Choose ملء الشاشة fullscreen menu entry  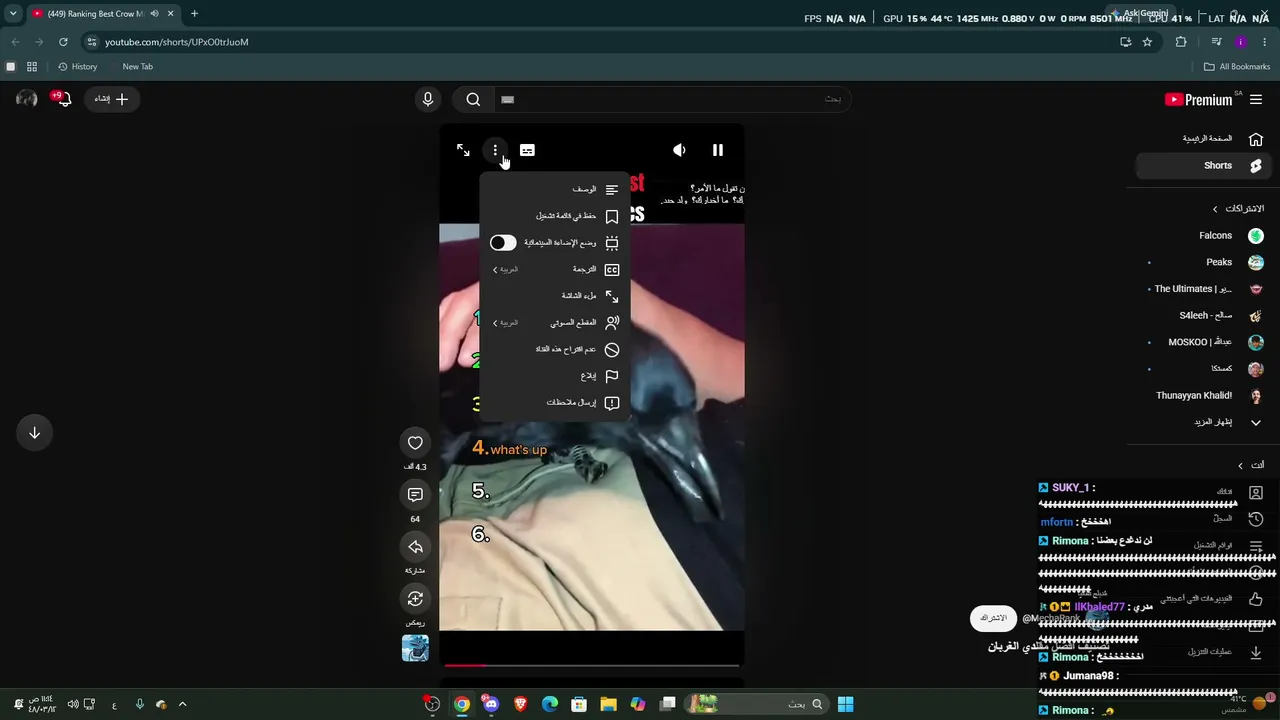[x=555, y=296]
